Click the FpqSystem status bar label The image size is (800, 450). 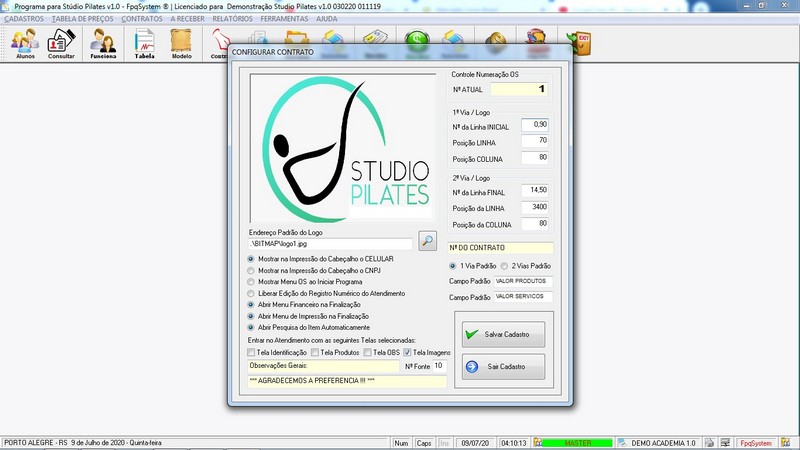pyautogui.click(x=756, y=443)
